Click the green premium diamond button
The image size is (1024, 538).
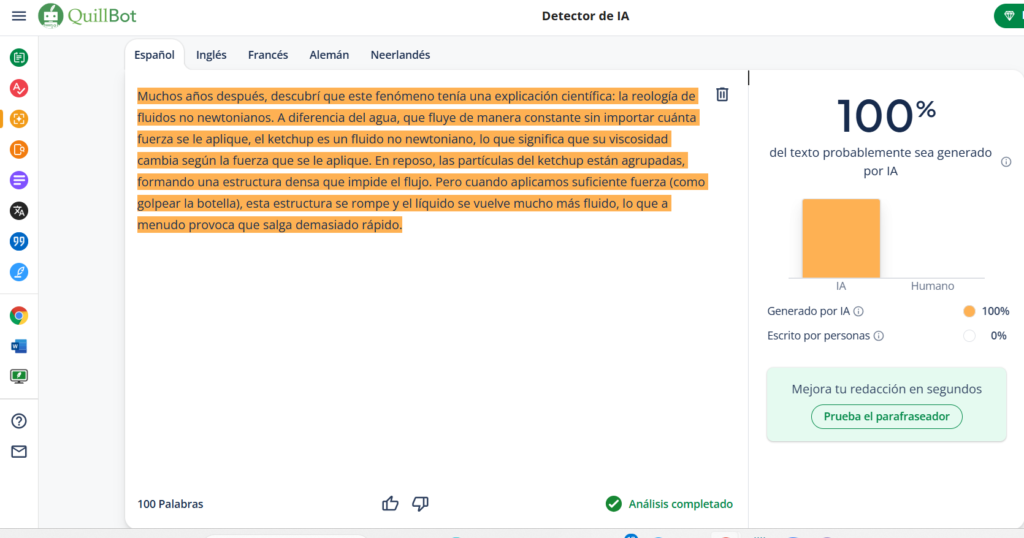1009,16
